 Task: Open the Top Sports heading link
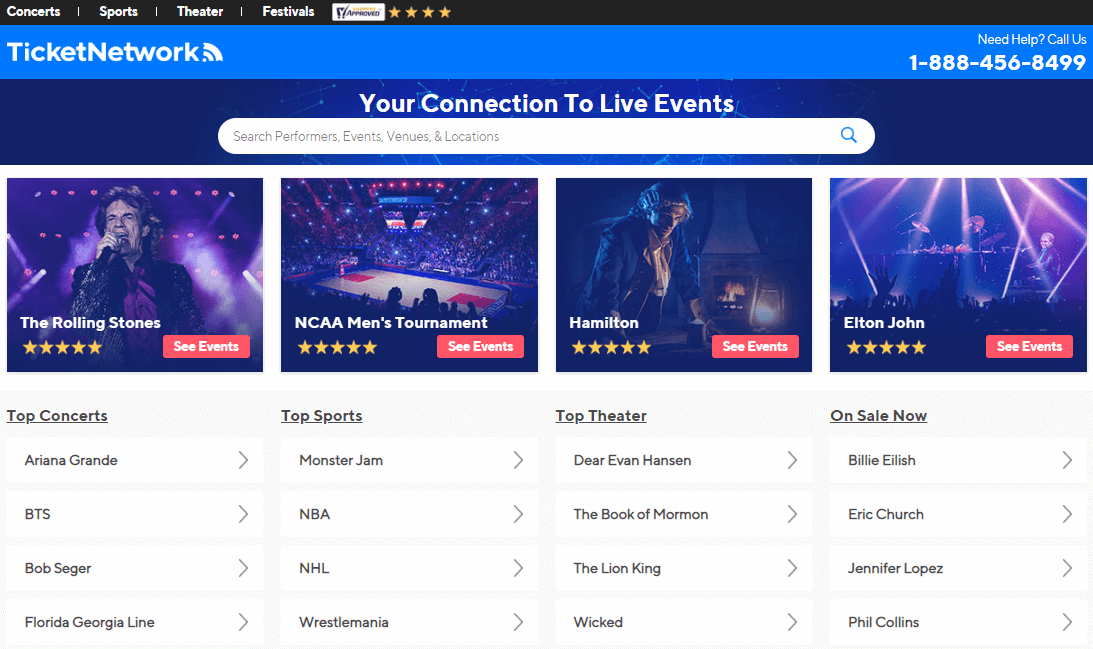pyautogui.click(x=321, y=415)
